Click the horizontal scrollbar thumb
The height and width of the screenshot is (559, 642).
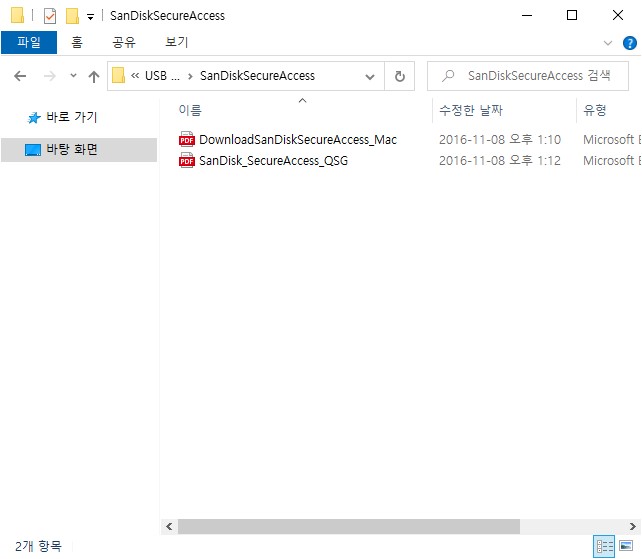click(349, 527)
